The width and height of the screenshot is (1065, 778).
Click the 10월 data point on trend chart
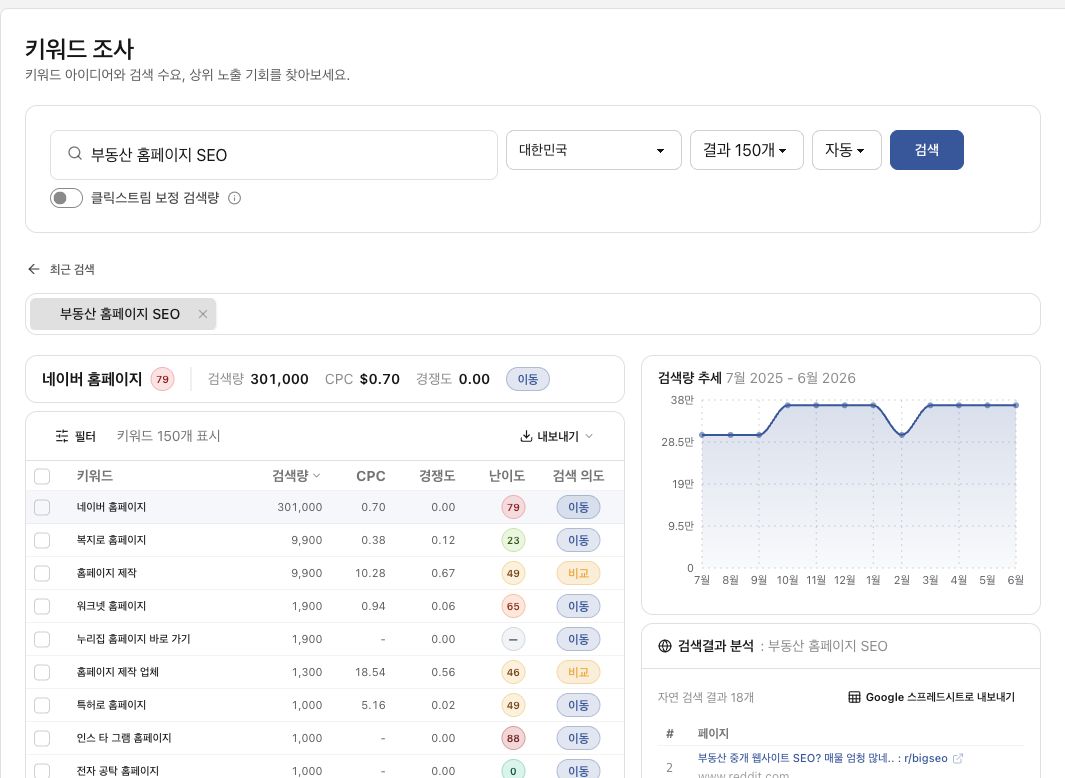coord(787,405)
